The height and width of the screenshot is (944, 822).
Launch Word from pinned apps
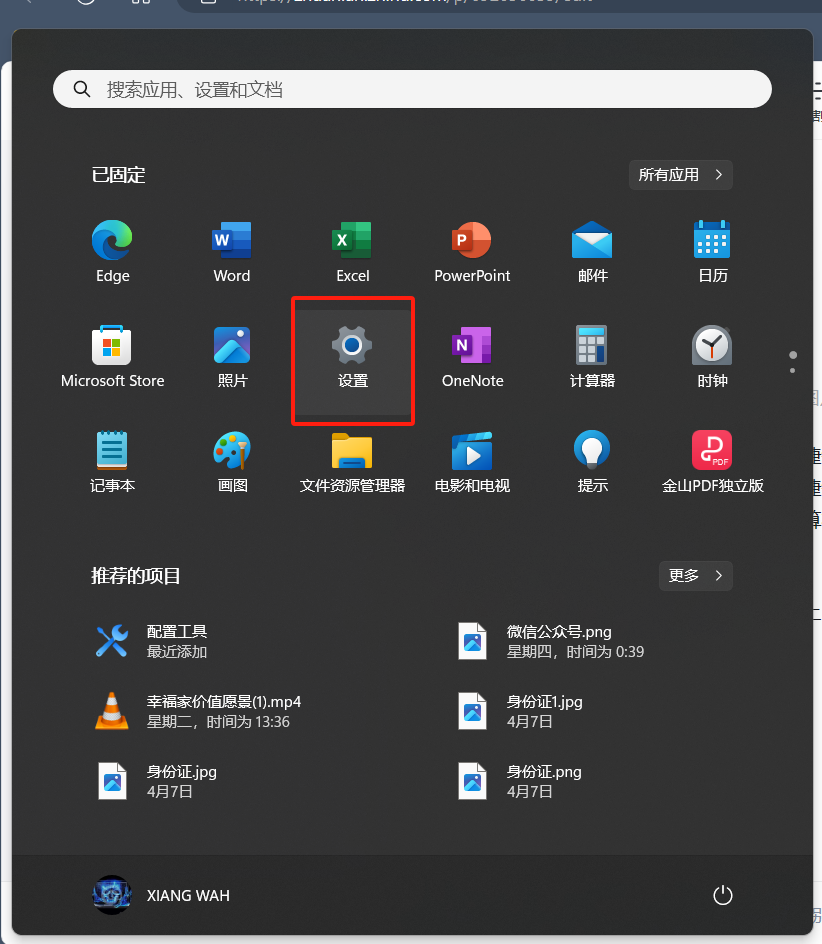[x=232, y=251]
